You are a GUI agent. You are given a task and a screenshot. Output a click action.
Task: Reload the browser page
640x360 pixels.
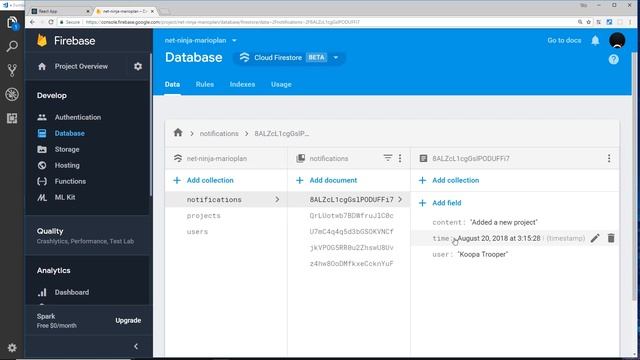[x=51, y=22]
